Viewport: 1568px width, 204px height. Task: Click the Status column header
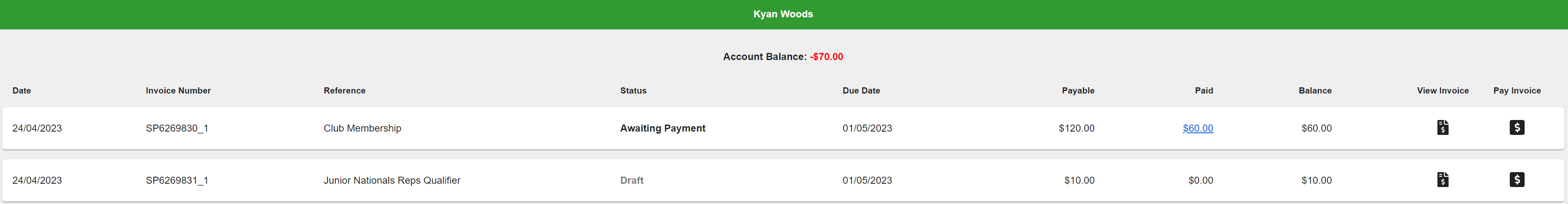[633, 91]
